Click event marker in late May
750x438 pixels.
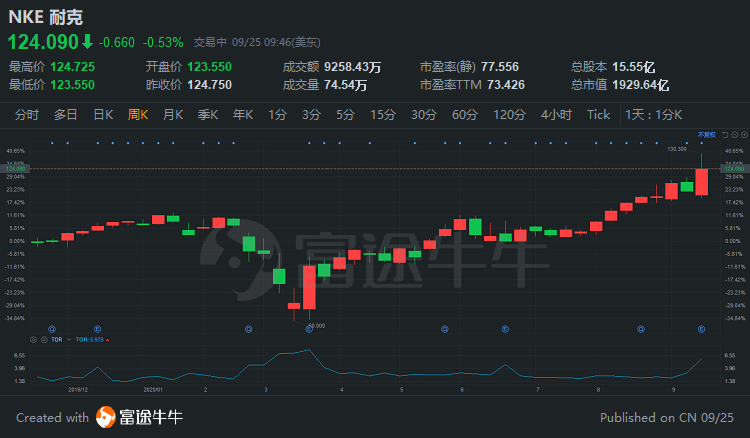tap(445, 329)
